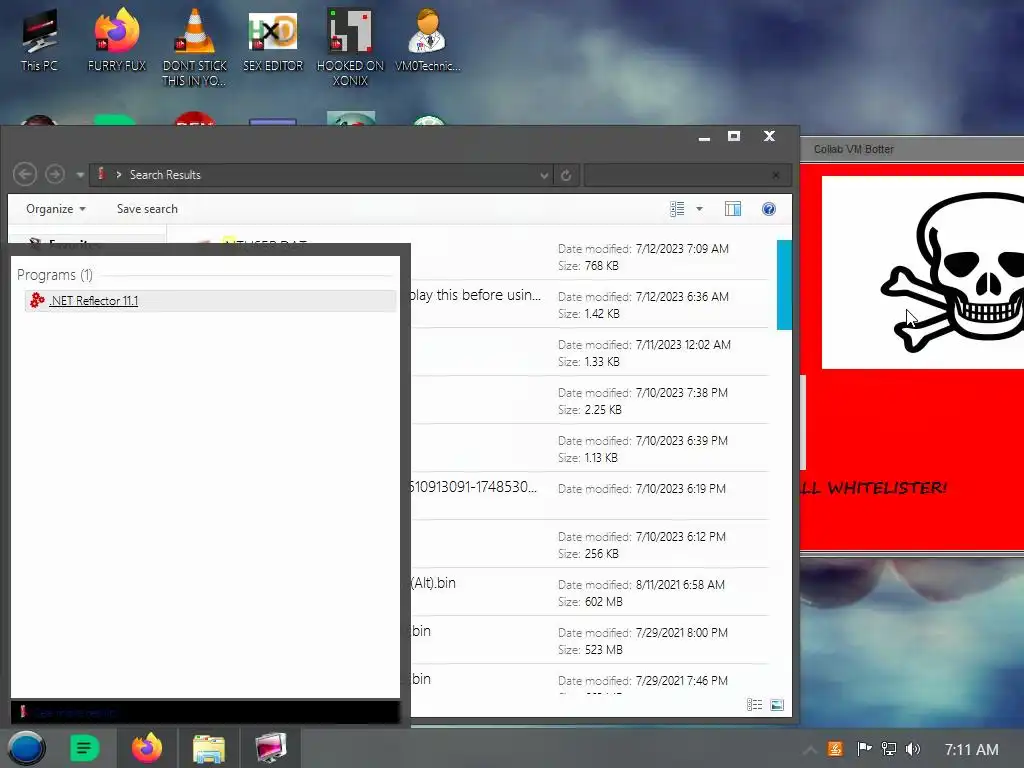1024x768 pixels.
Task: Switch to File Explorer on taskbar
Action: tap(208, 748)
